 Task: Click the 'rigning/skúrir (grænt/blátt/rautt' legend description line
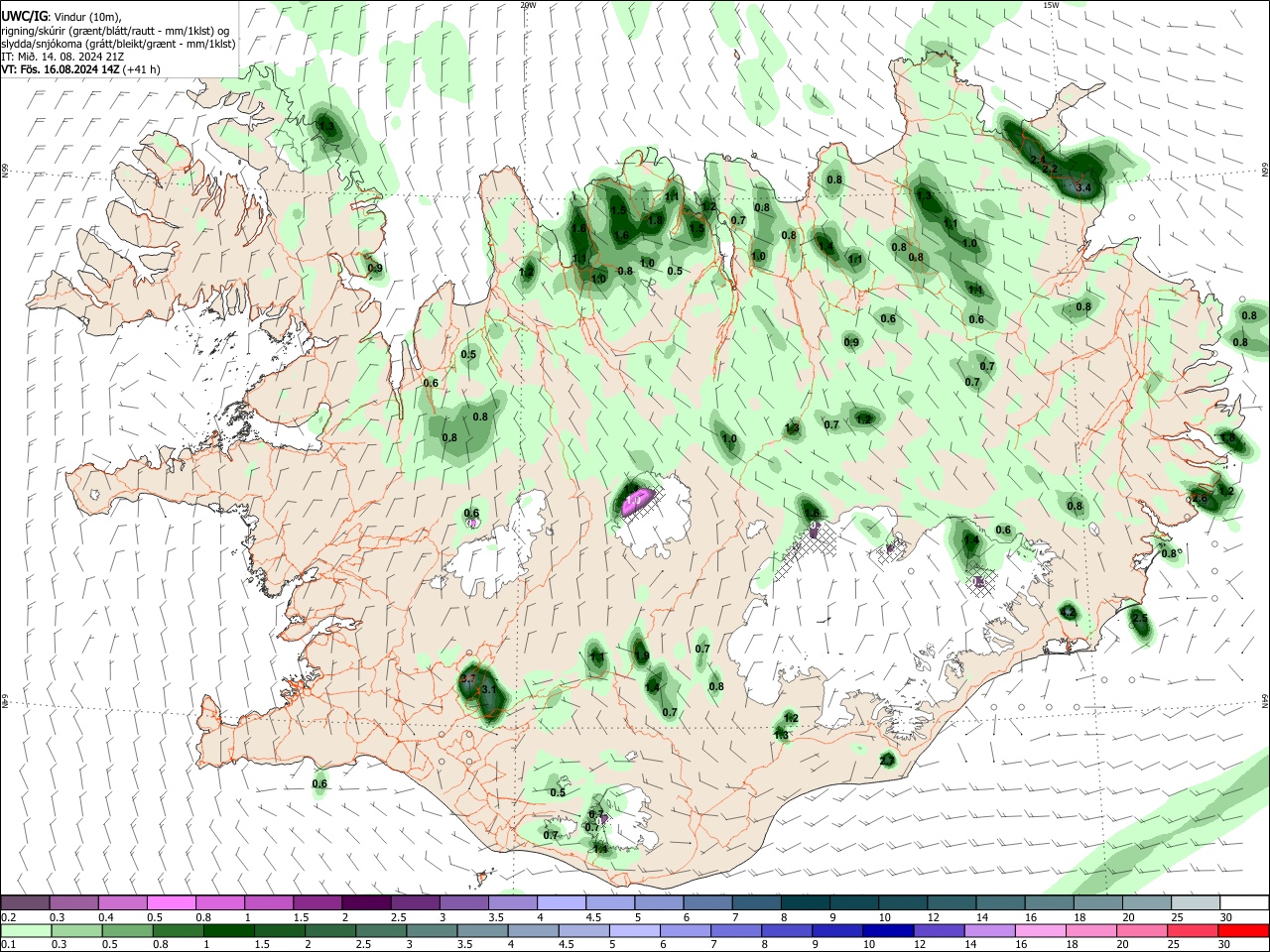point(114,31)
